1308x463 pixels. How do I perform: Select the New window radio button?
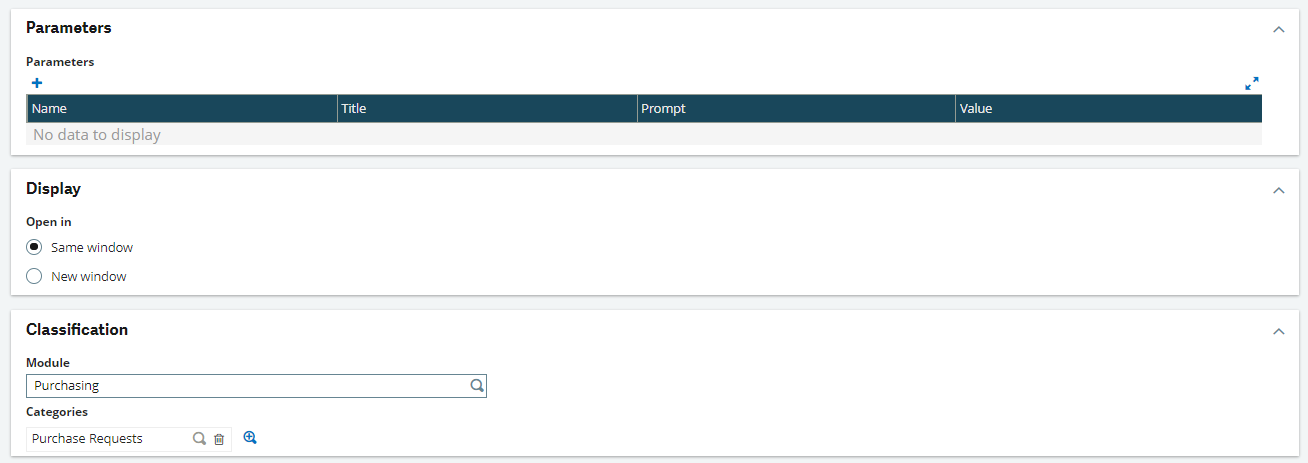34,276
